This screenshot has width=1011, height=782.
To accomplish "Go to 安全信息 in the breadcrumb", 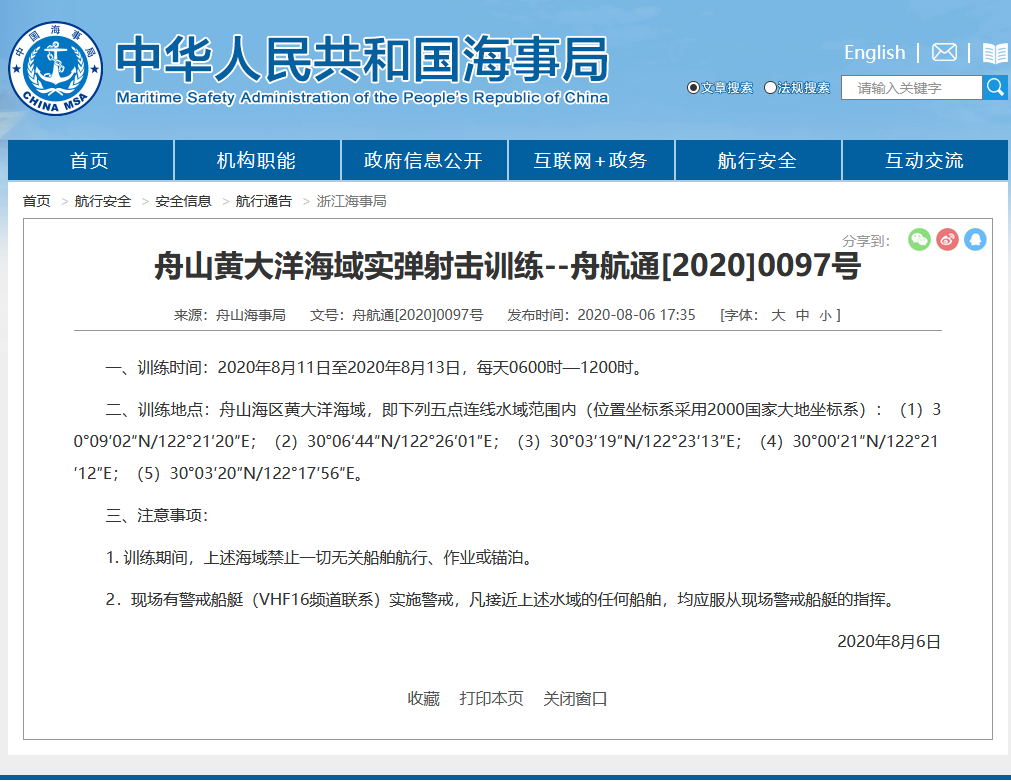I will click(x=183, y=201).
